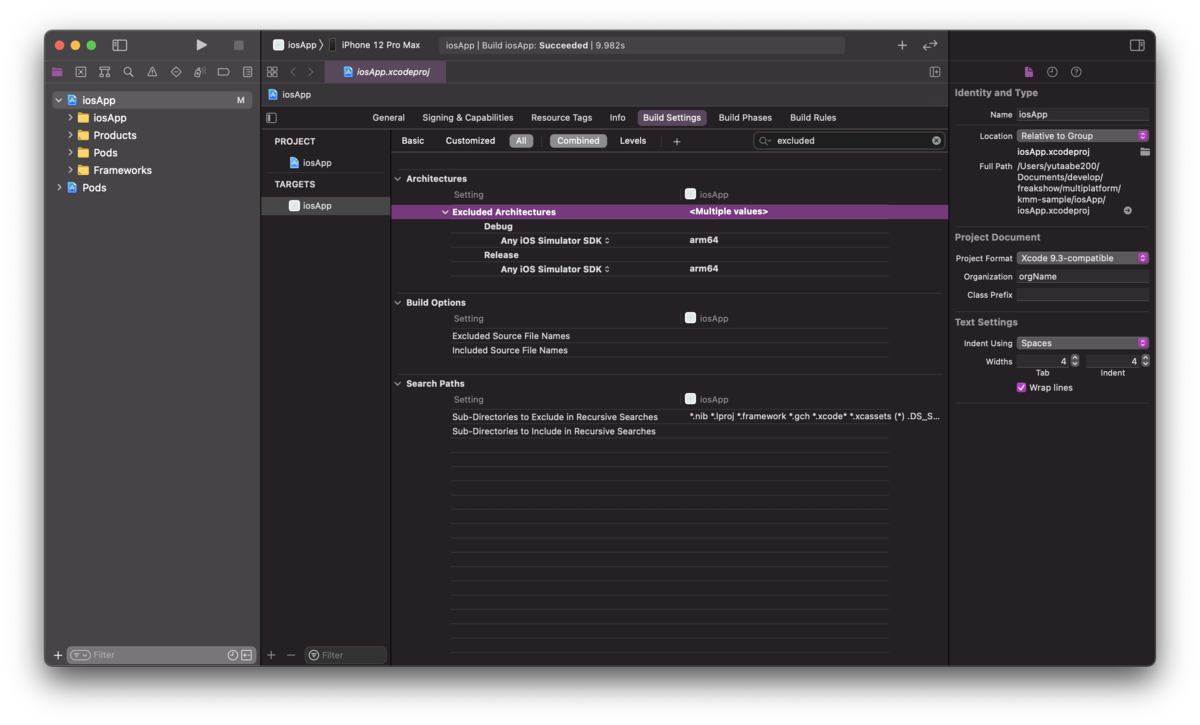Viewport: 1200px width, 725px height.
Task: Click the code review arrows icon
Action: coord(930,45)
